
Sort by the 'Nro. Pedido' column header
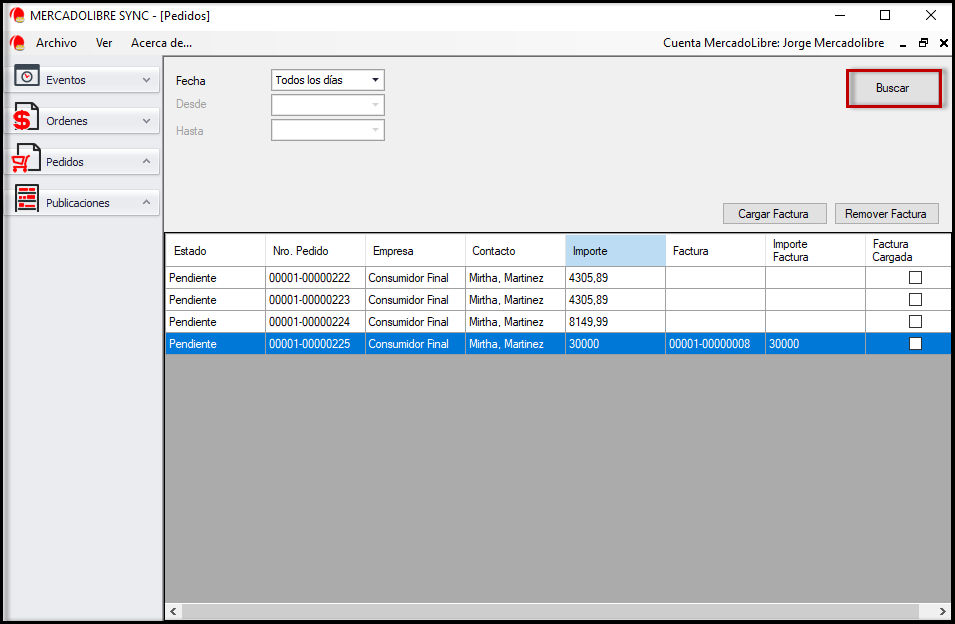coord(315,251)
